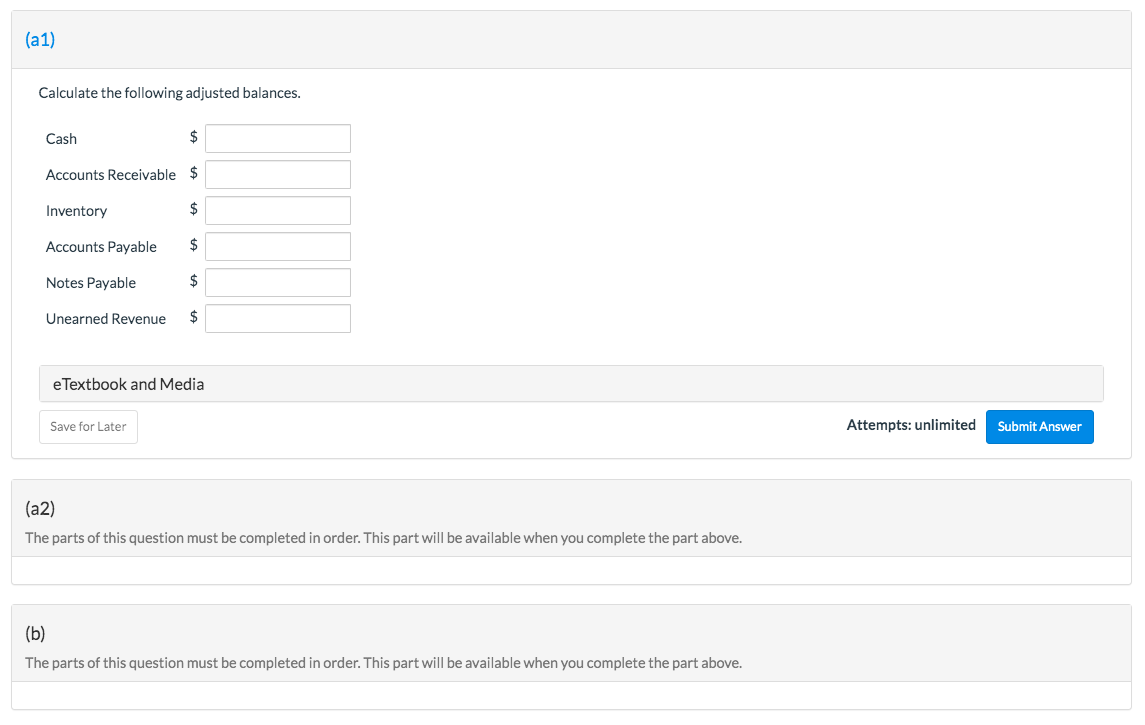This screenshot has height=725, width=1145.
Task: Focus the Unearned Revenue input field
Action: point(277,318)
